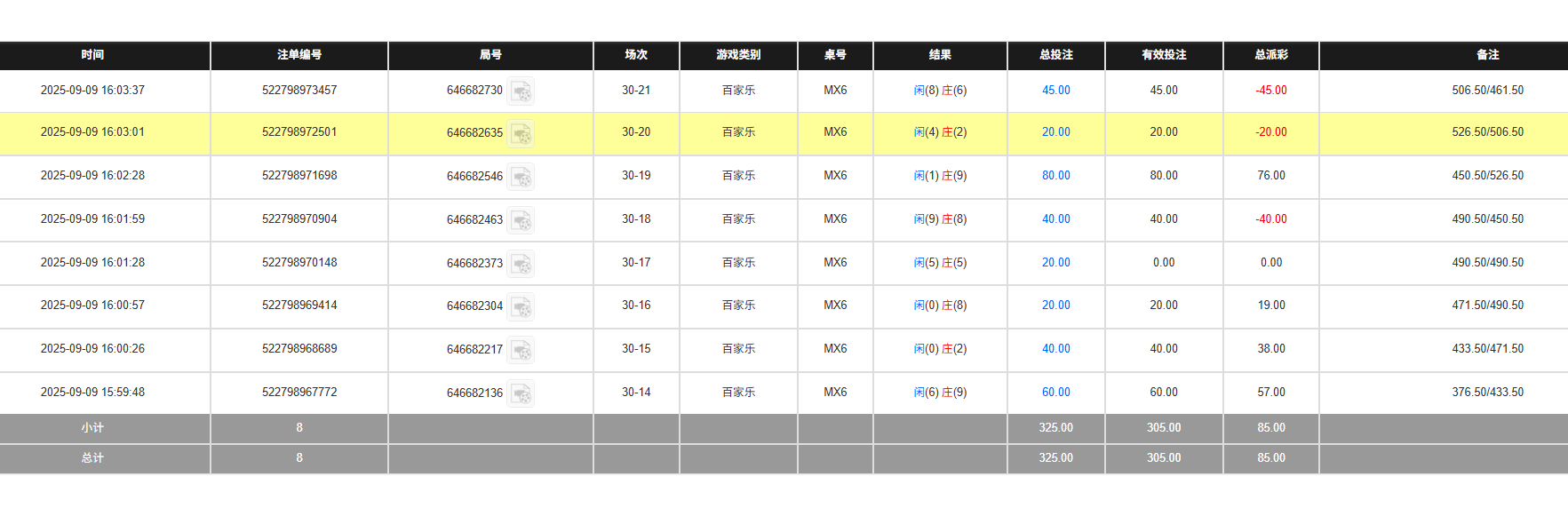Open the replay for round 646682463
Screen dimensions: 1568x532
click(x=522, y=221)
